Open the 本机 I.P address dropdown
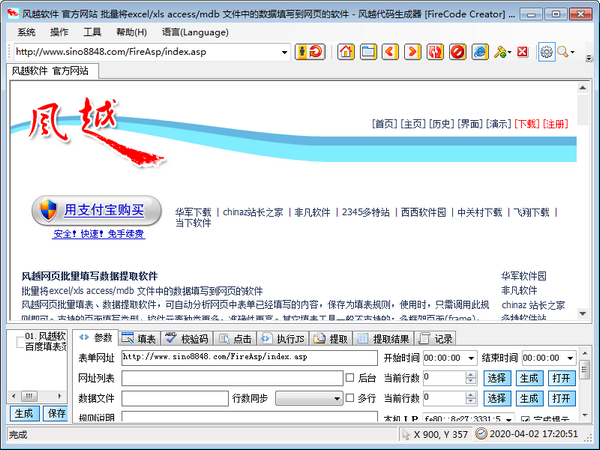The height and width of the screenshot is (450, 600). [x=509, y=419]
